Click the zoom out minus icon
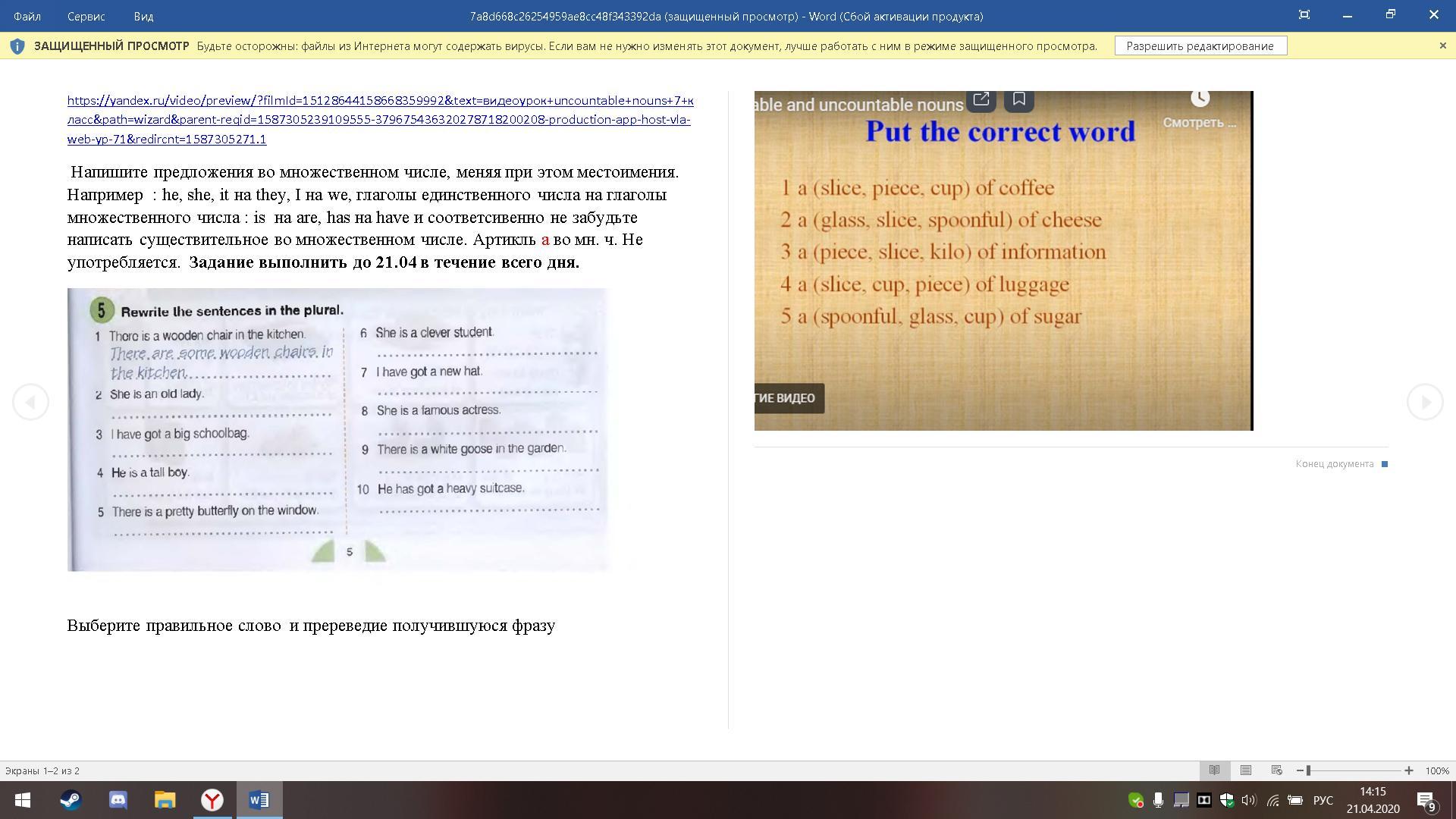This screenshot has height=819, width=1456. tap(1300, 770)
